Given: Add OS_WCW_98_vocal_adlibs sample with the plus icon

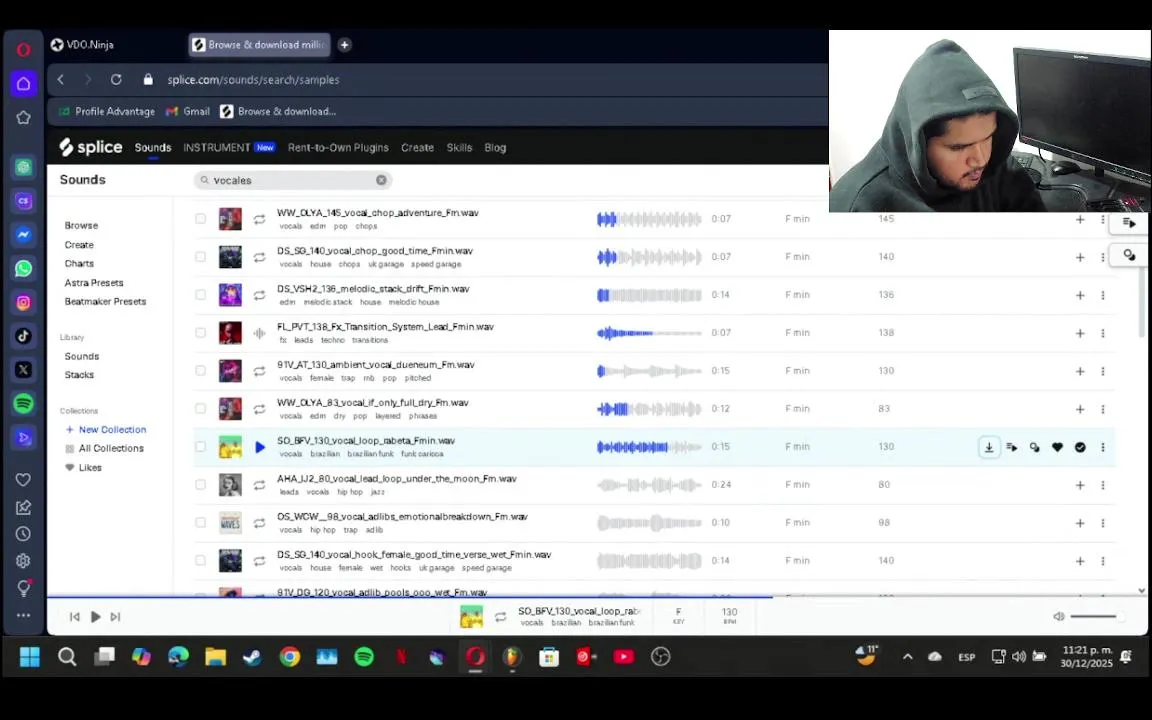Looking at the screenshot, I should pyautogui.click(x=1080, y=523).
